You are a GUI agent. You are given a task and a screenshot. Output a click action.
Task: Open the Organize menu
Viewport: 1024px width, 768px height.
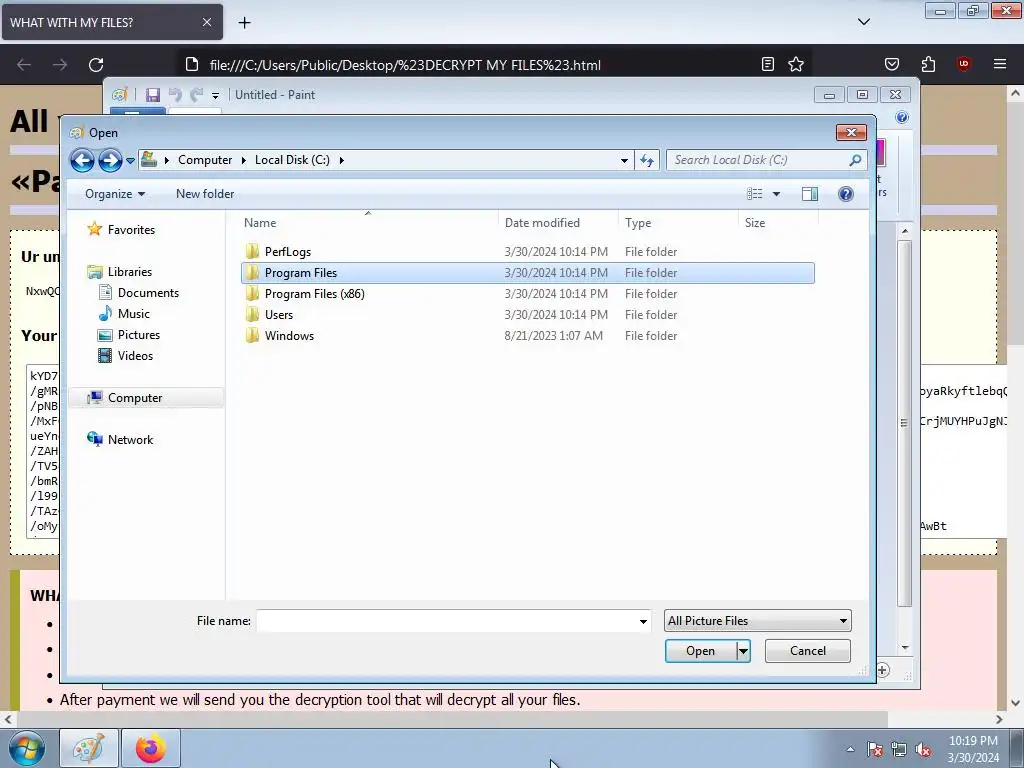point(115,194)
